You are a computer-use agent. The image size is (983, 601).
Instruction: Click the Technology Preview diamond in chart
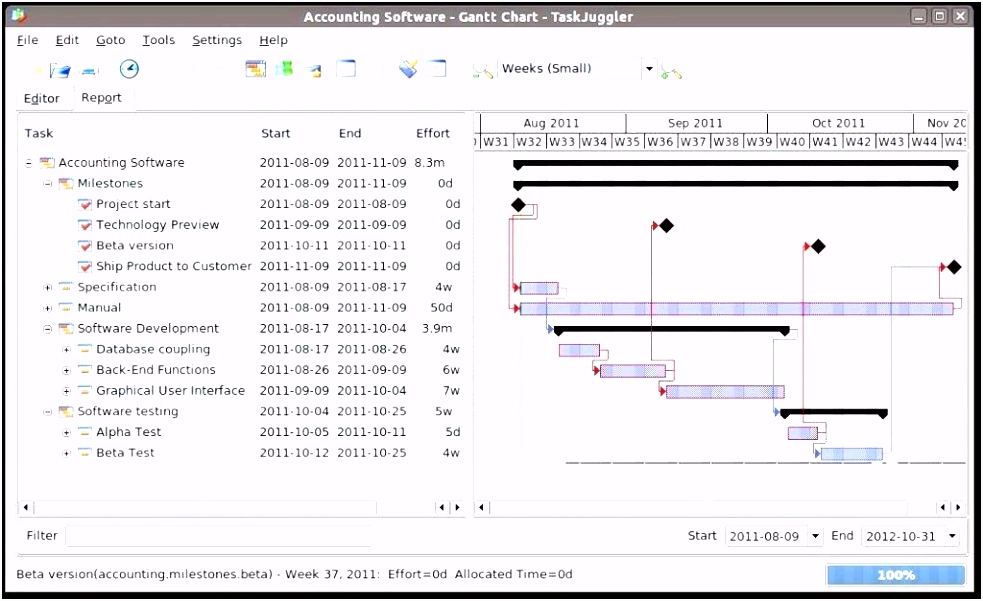click(x=666, y=226)
